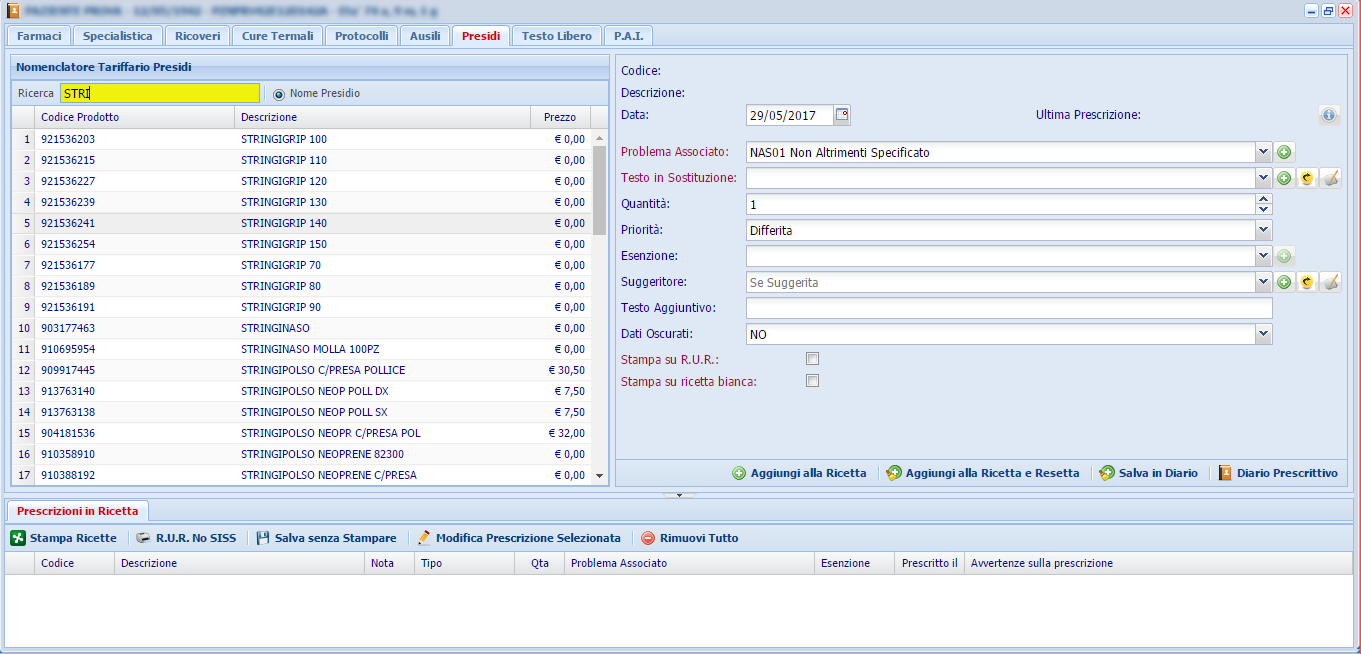Open the Suggeritore dropdown list
Image resolution: width=1361 pixels, height=654 pixels.
click(x=1264, y=282)
